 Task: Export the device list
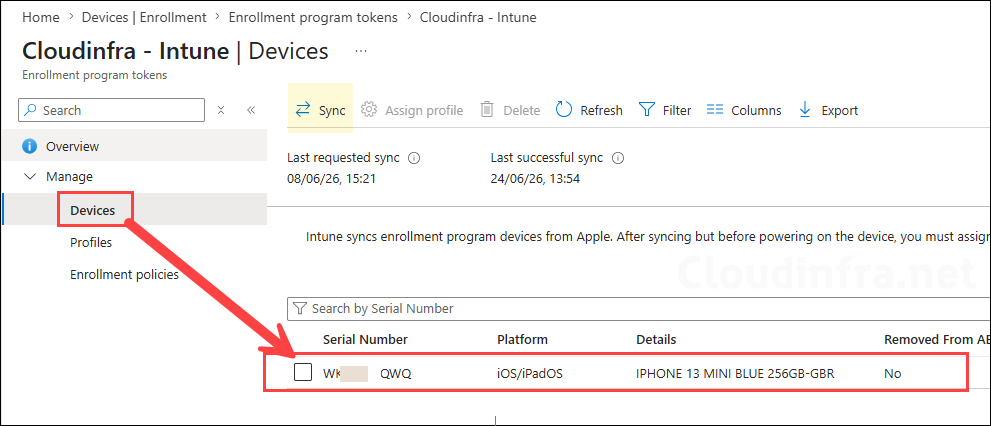tap(829, 110)
